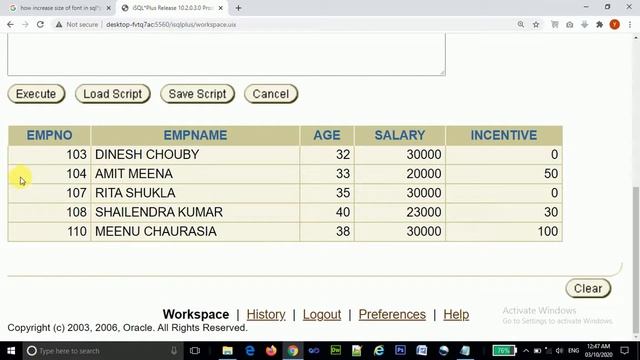Click the incentive 100 cell
The image size is (640, 360).
[504, 231]
